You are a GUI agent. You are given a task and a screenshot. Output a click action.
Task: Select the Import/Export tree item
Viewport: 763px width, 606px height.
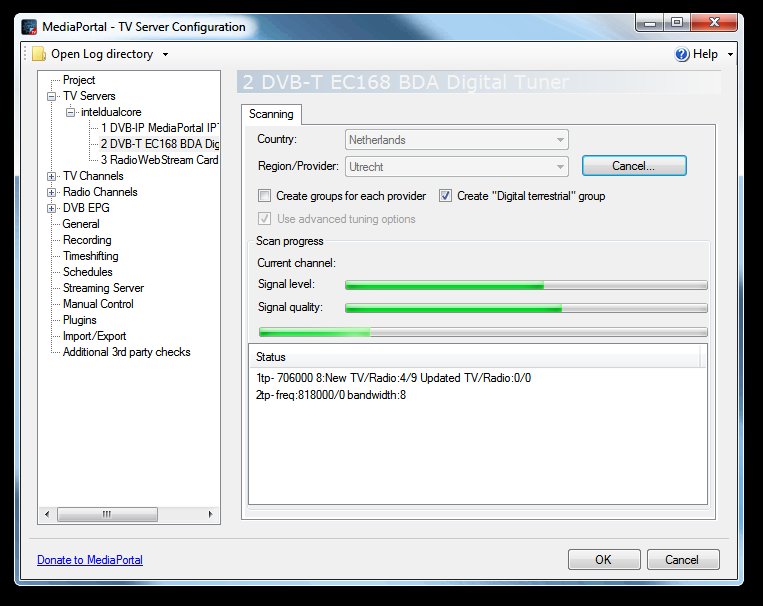click(x=94, y=336)
